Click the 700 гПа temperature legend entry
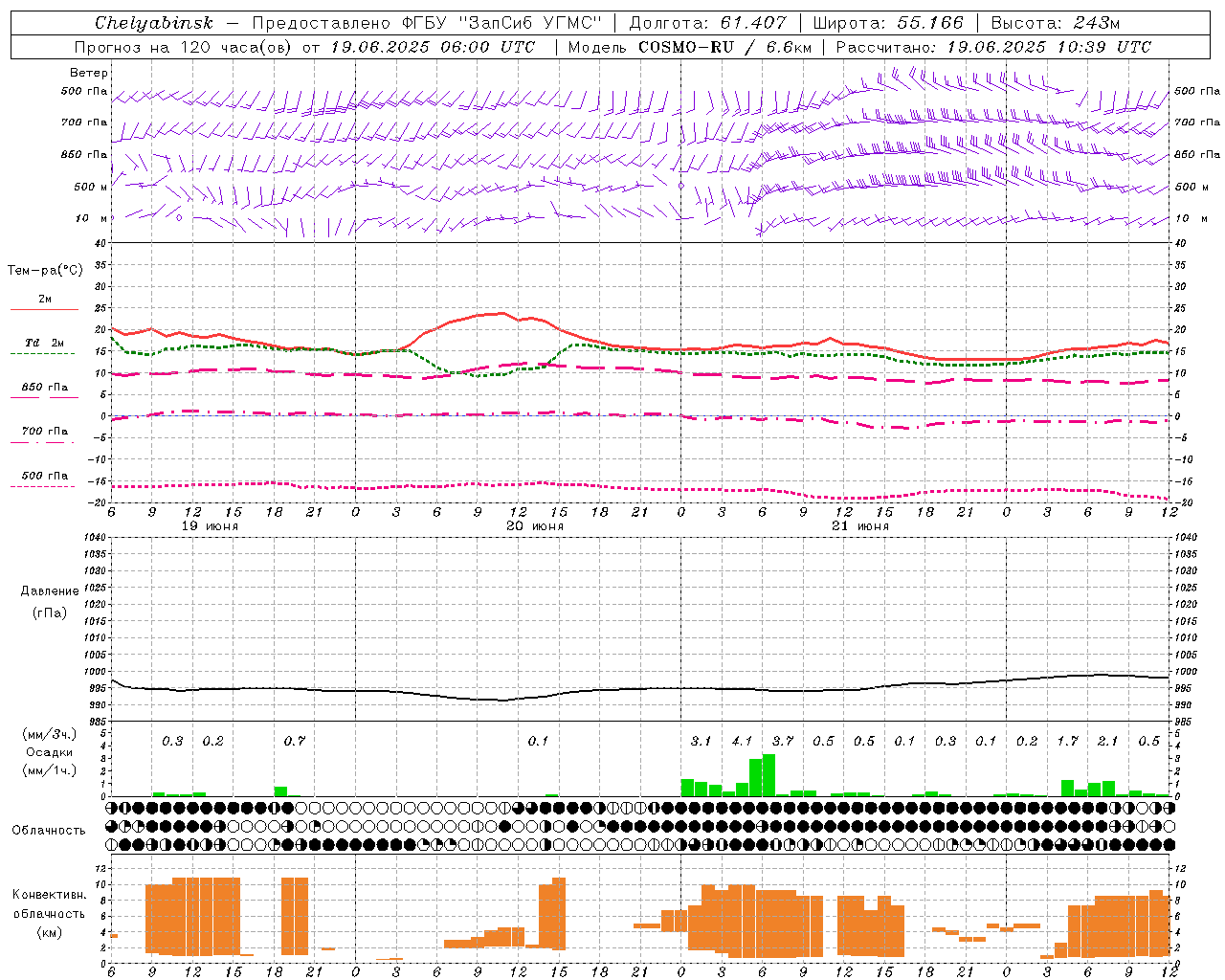The image size is (1225, 980). [x=45, y=432]
